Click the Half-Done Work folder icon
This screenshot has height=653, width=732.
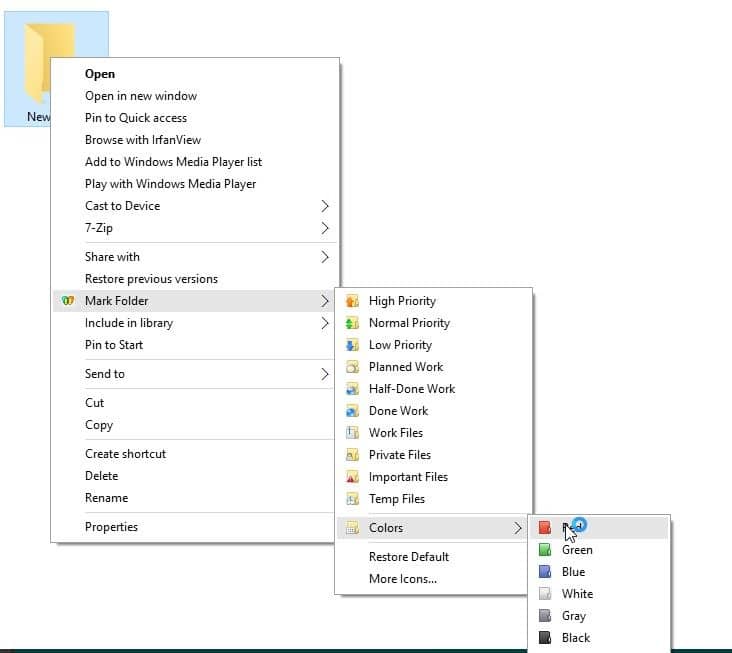352,389
